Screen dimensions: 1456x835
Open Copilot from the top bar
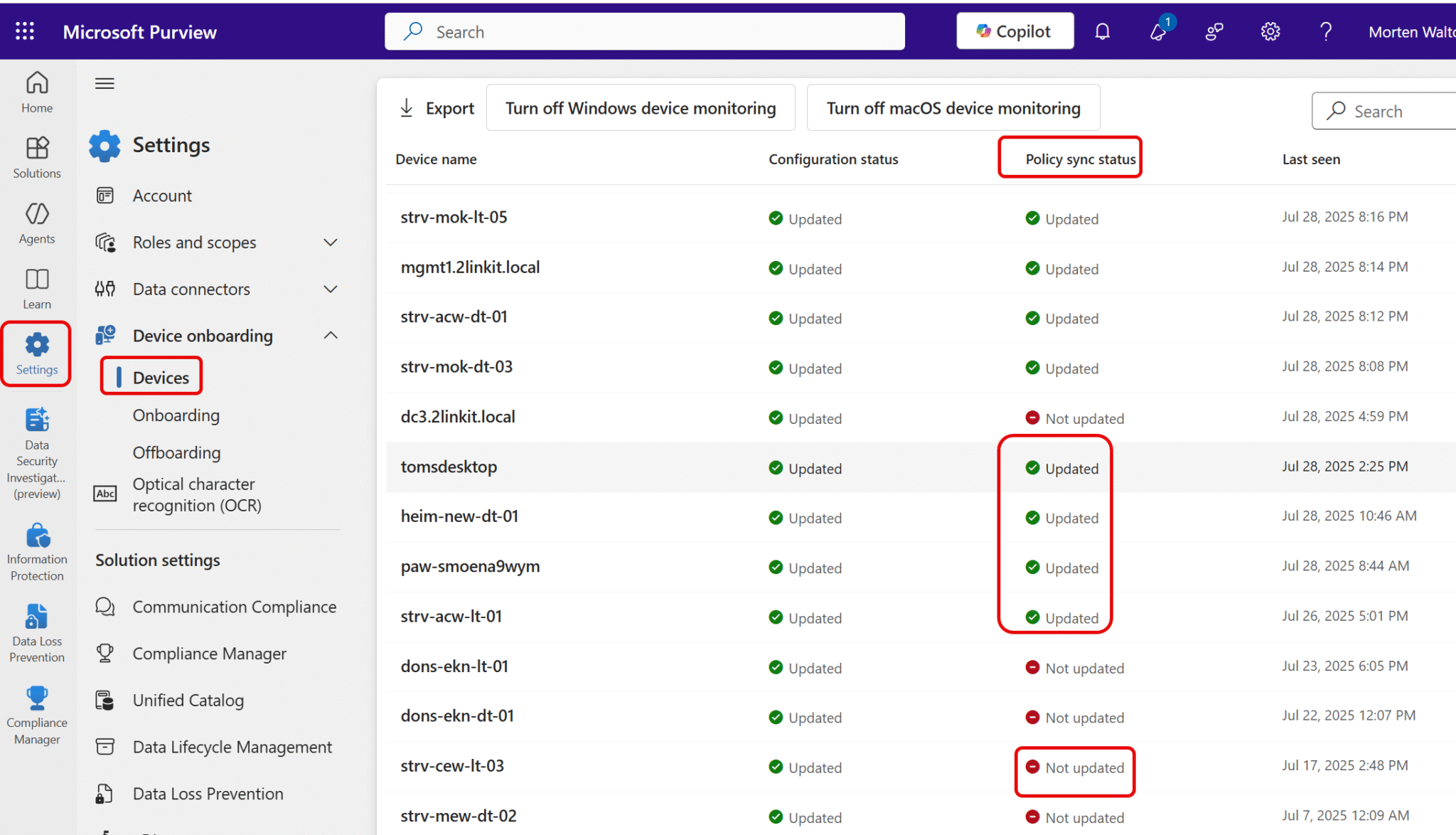[x=1015, y=31]
